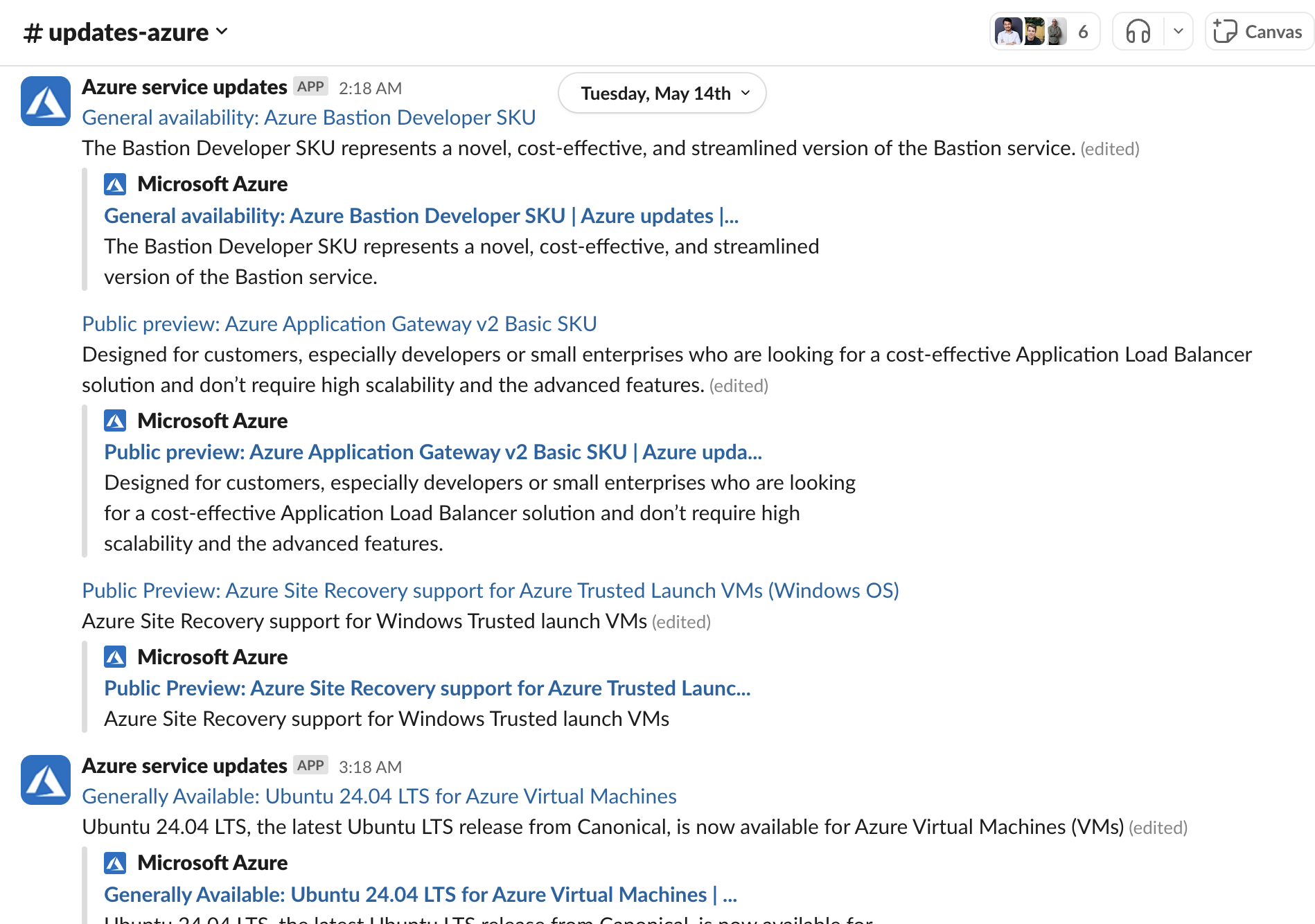The image size is (1315, 924).
Task: Click Microsoft Azure icon in Bastion preview card
Action: pyautogui.click(x=115, y=184)
